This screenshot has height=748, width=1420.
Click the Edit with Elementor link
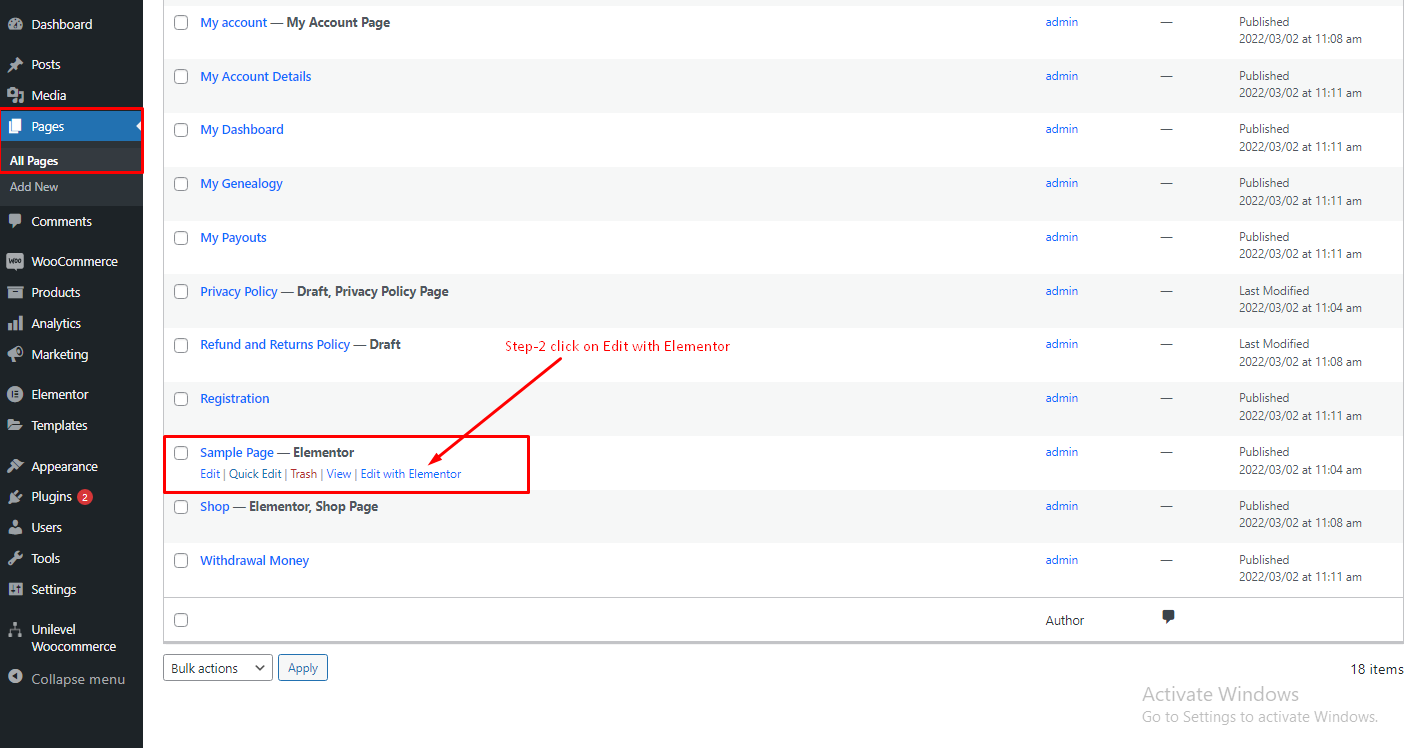(x=410, y=474)
